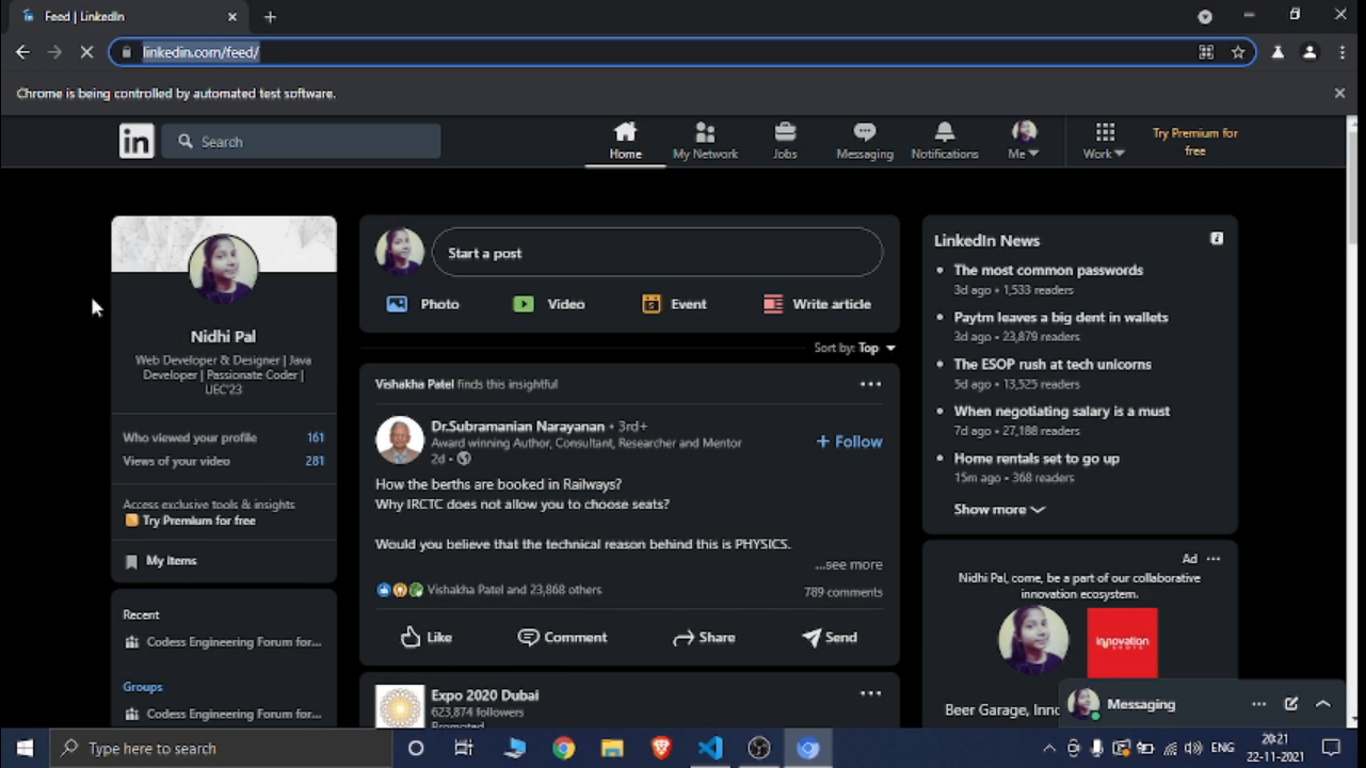The image size is (1366, 768).
Task: Go to the Home tab
Action: (x=625, y=141)
